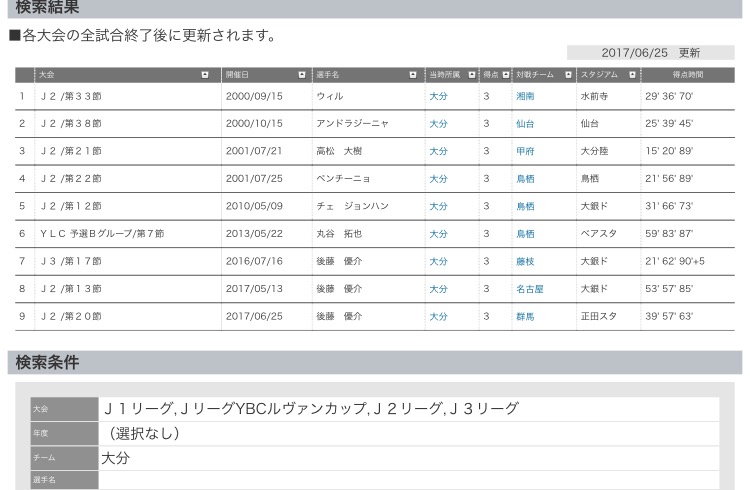Click sort icon in スタジアム header
750x490 pixels.
pos(632,75)
